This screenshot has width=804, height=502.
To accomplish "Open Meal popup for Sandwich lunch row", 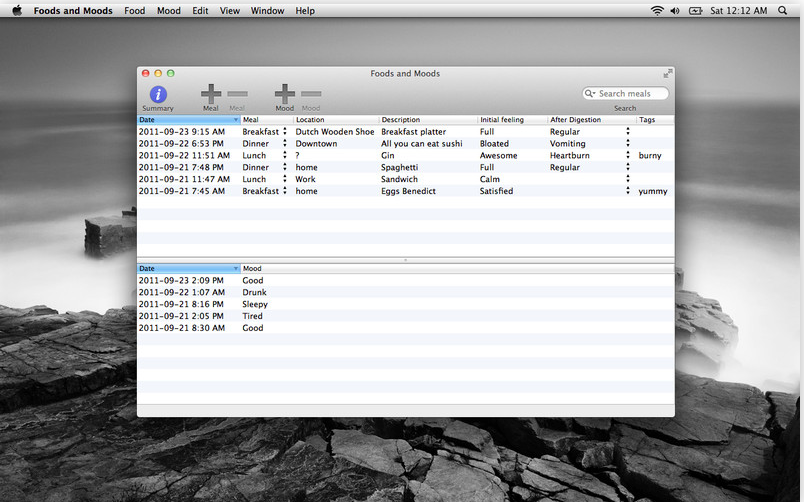I will point(285,178).
